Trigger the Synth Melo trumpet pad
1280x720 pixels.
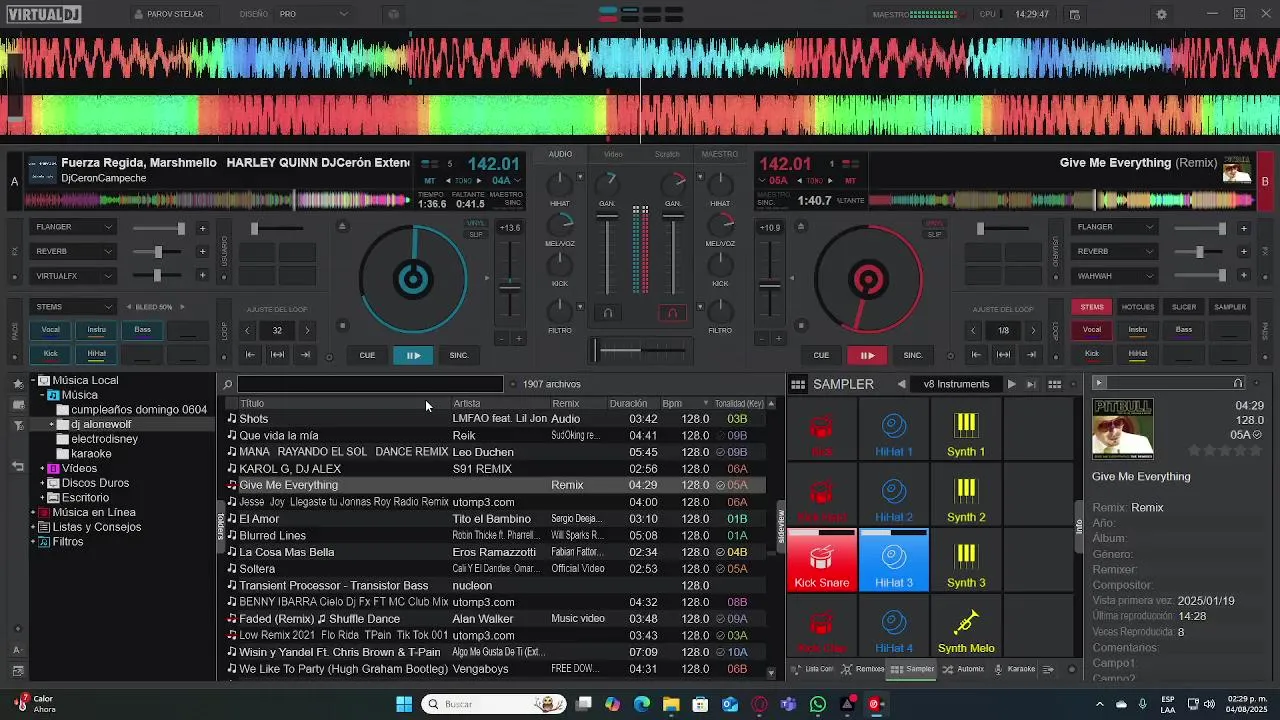click(966, 627)
